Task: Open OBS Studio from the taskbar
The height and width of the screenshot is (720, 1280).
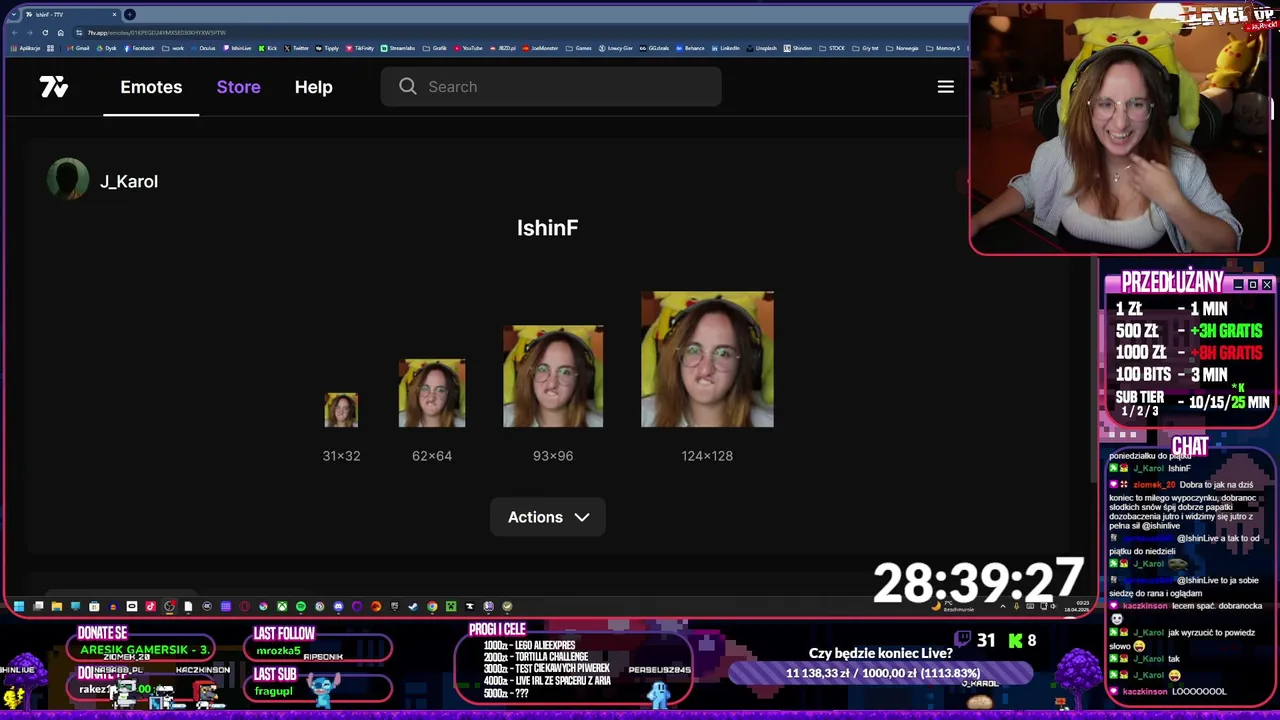Action: pos(169,606)
